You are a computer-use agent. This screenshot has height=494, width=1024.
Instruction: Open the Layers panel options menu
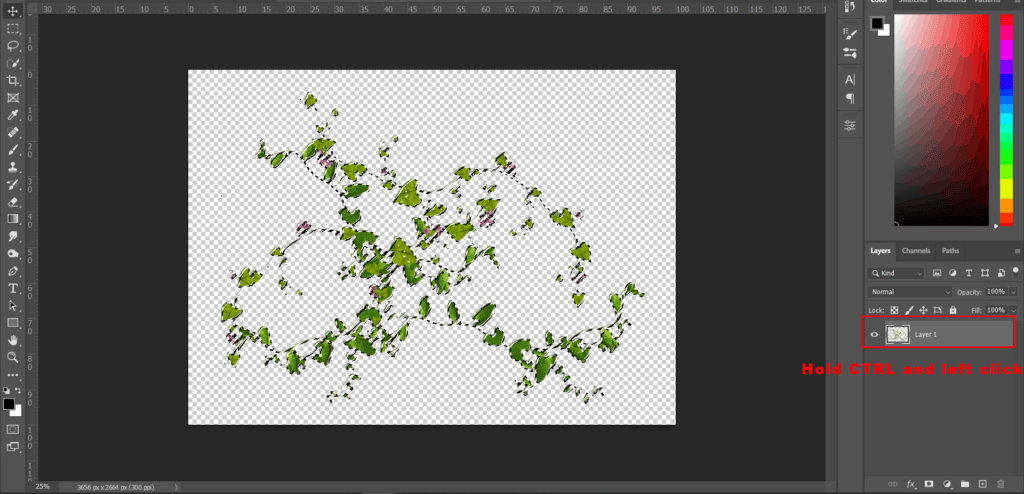pyautogui.click(x=1017, y=251)
